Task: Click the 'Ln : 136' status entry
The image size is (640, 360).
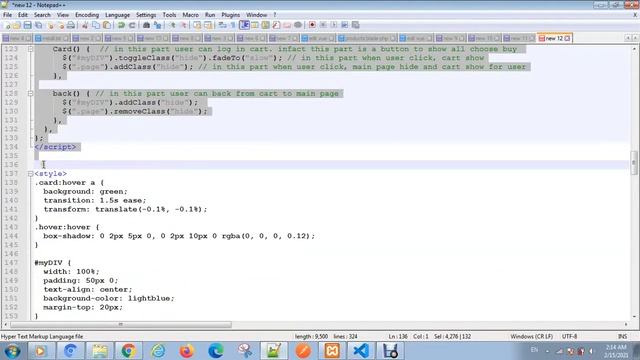Action: click(398, 336)
